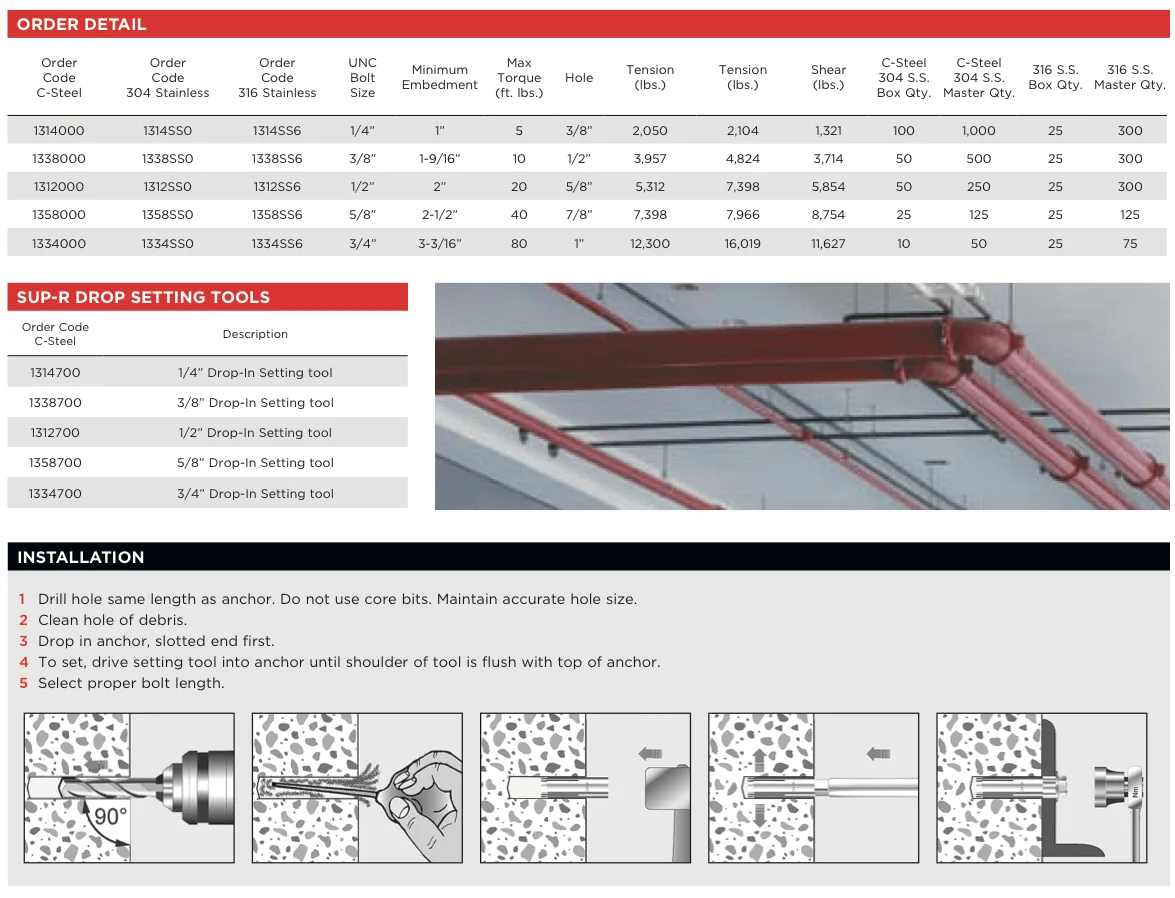Image resolution: width=1175 pixels, height=898 pixels.
Task: Select 304 stainless code 1334SS0
Action: pyautogui.click(x=168, y=244)
